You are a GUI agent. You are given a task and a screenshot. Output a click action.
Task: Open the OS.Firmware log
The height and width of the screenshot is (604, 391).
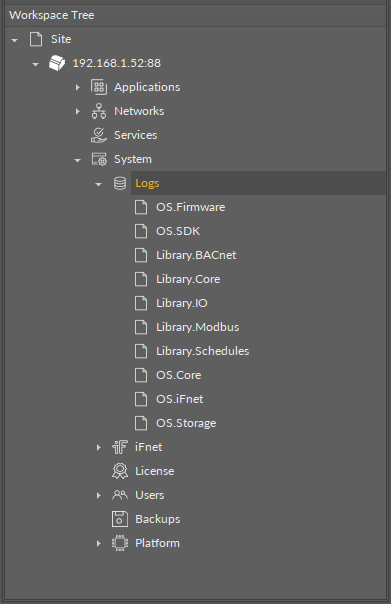pos(190,207)
